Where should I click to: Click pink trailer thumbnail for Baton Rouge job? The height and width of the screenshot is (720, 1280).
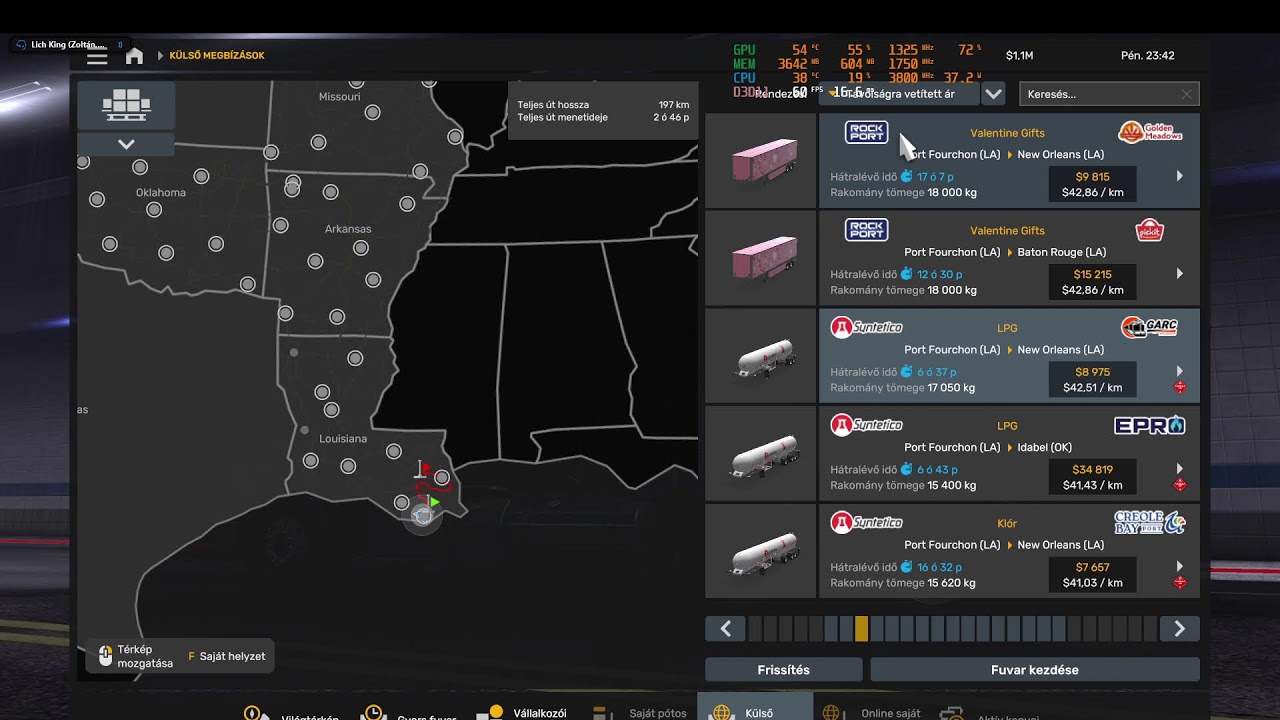761,258
